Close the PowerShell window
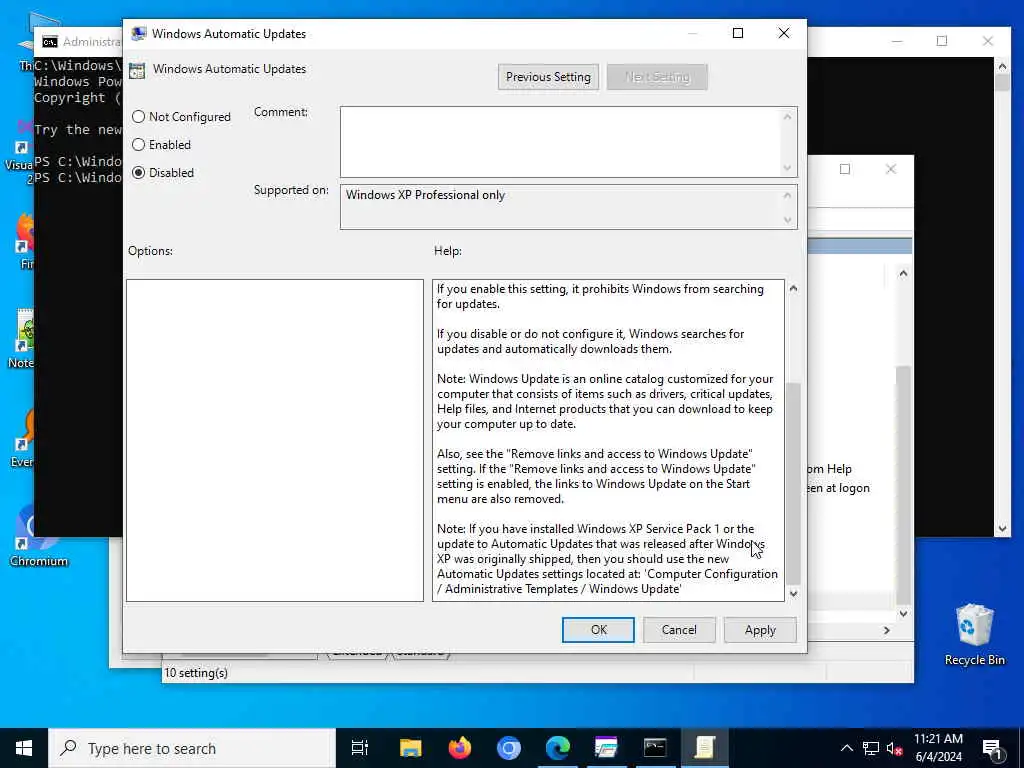The height and width of the screenshot is (768, 1024). tap(987, 41)
